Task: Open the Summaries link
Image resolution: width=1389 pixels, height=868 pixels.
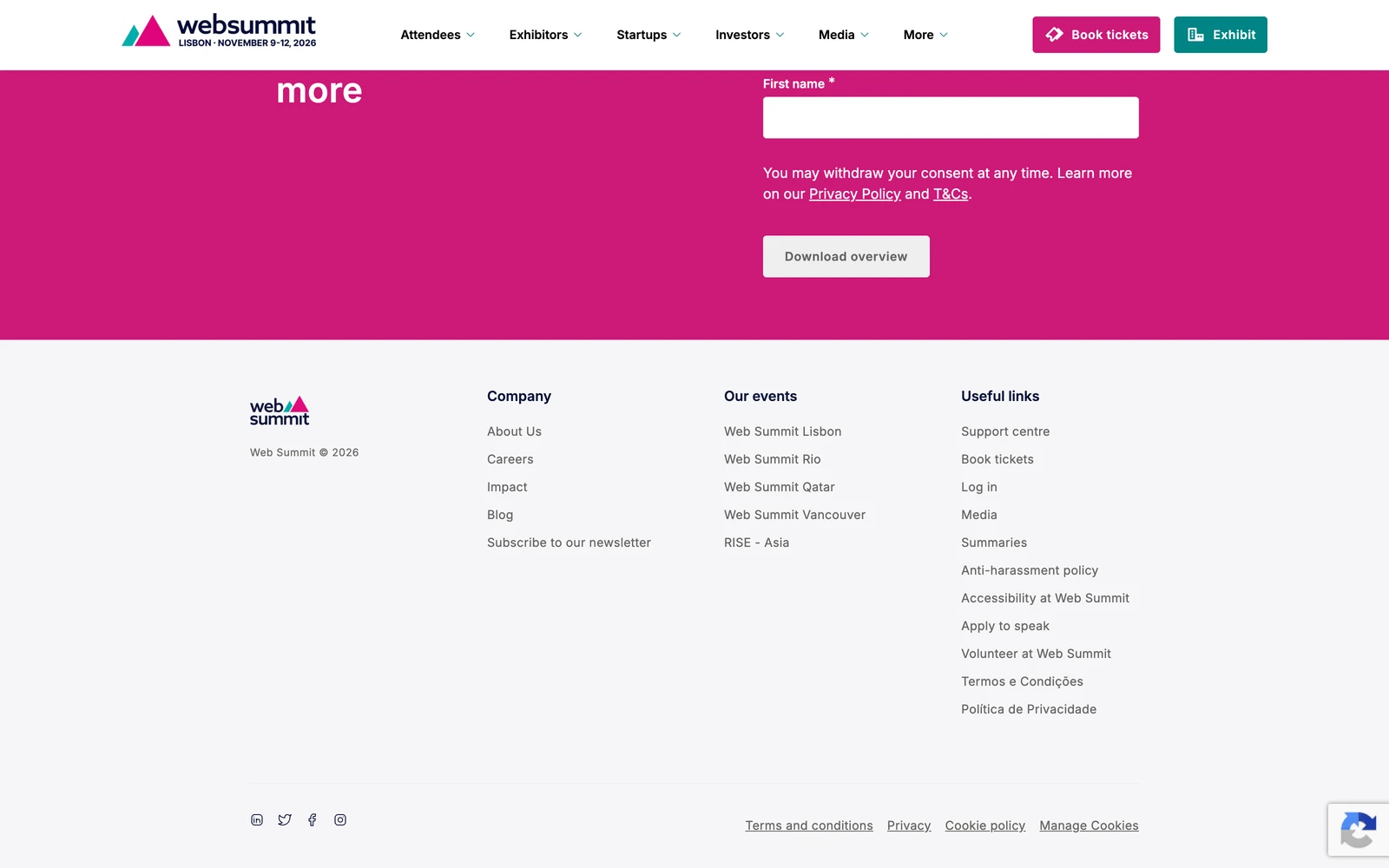Action: point(994,542)
